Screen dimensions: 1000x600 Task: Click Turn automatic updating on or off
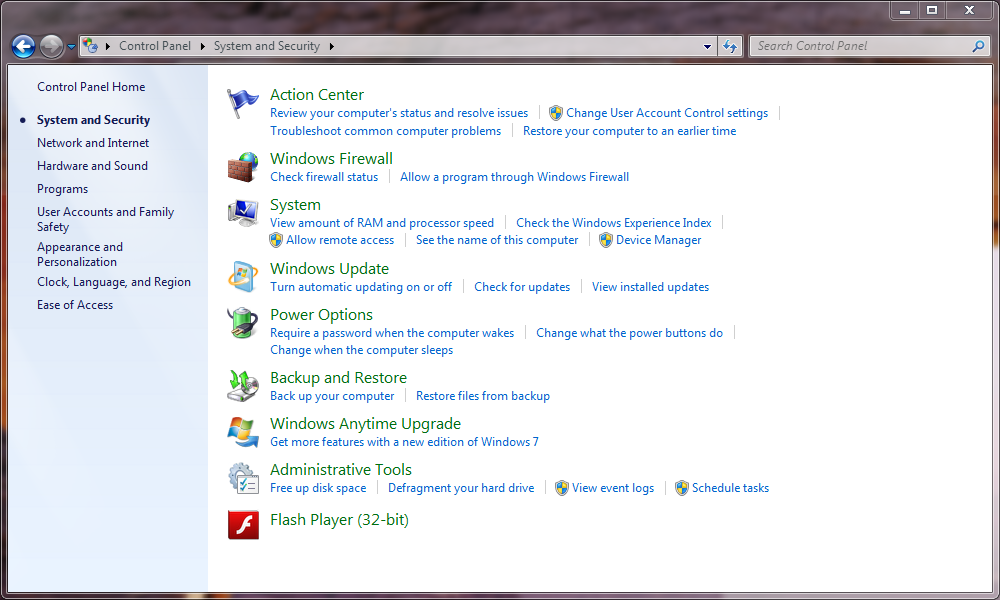[x=361, y=287]
